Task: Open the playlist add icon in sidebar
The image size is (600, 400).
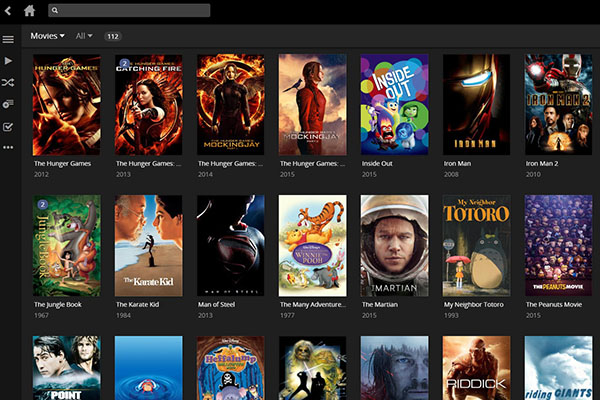Action: [8, 104]
